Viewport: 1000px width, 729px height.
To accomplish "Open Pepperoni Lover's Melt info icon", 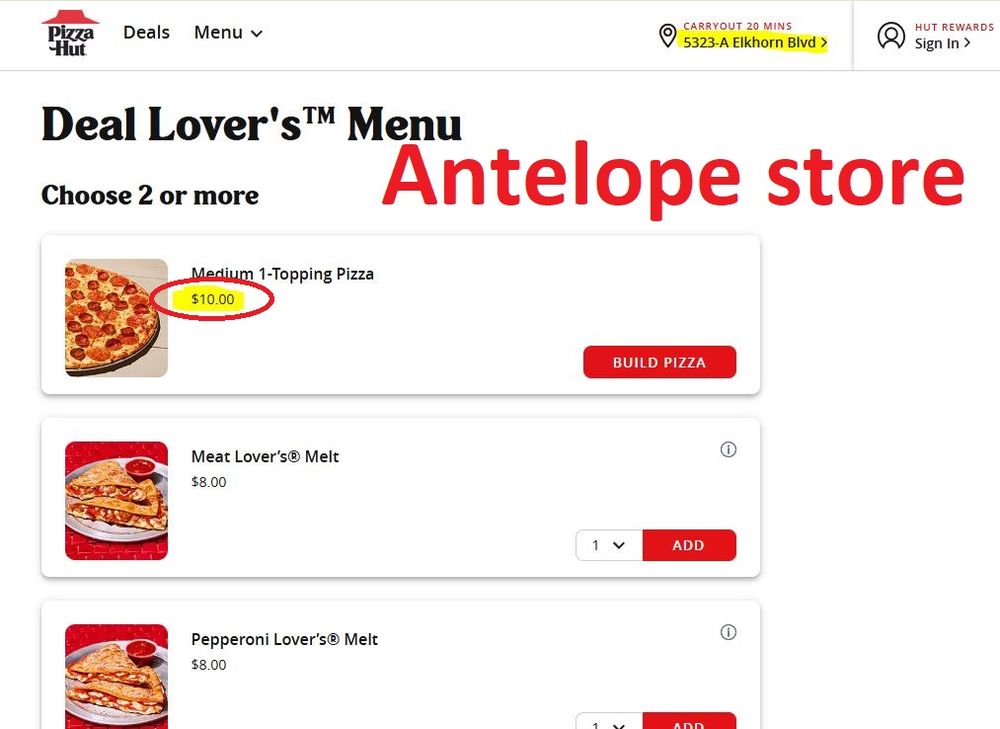I will tap(728, 632).
